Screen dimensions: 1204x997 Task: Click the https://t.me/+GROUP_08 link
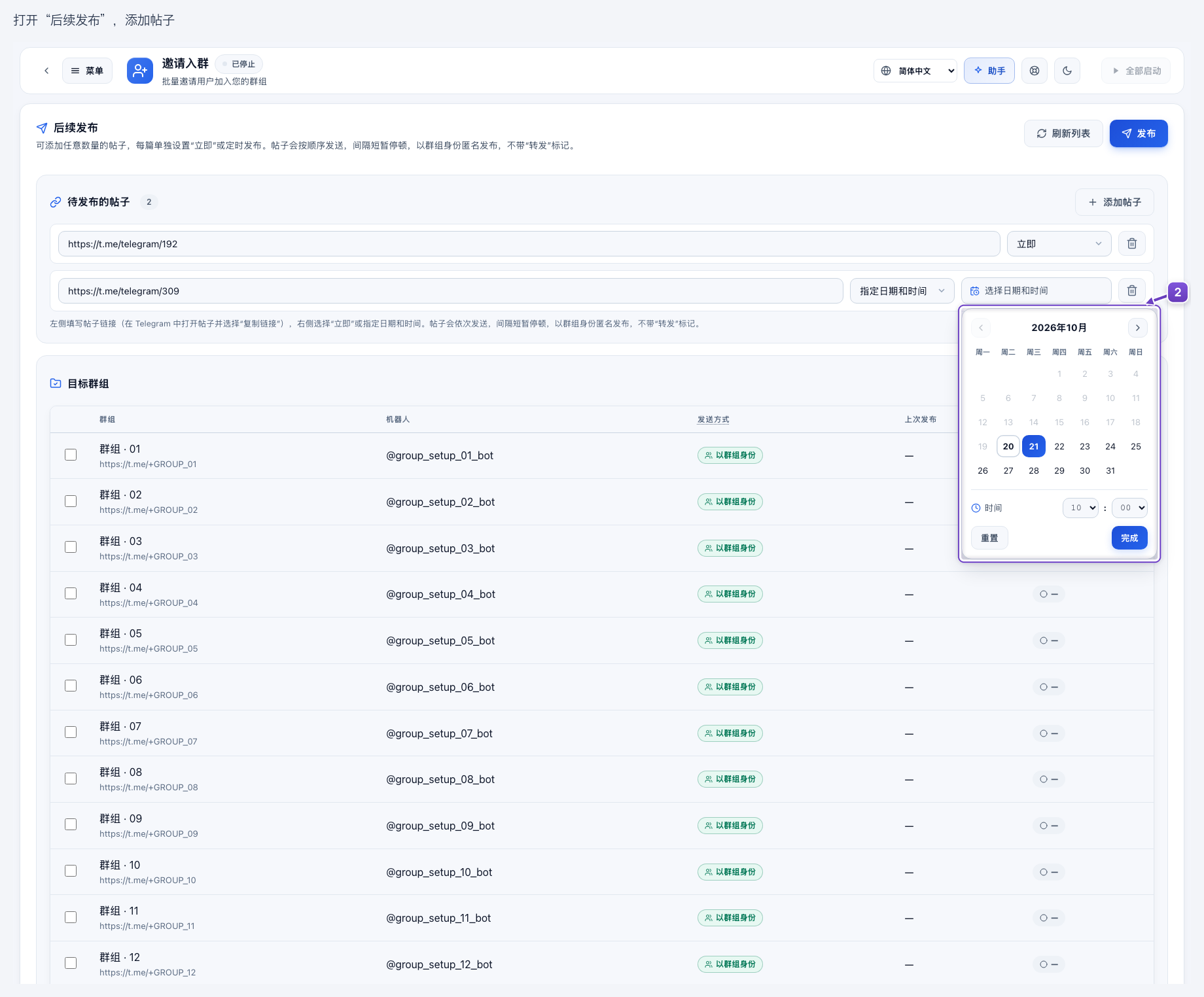tap(149, 788)
